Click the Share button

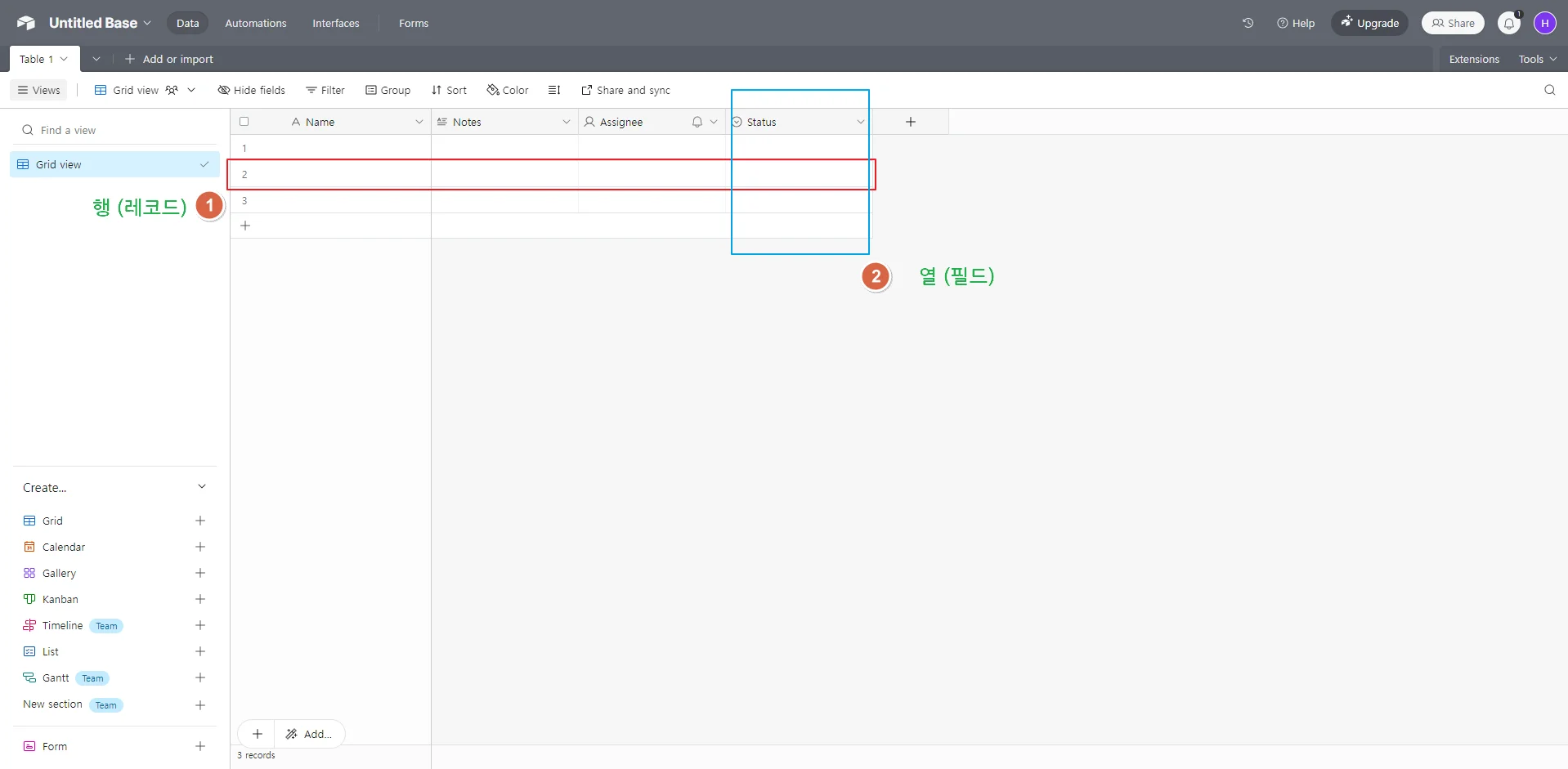[1453, 23]
